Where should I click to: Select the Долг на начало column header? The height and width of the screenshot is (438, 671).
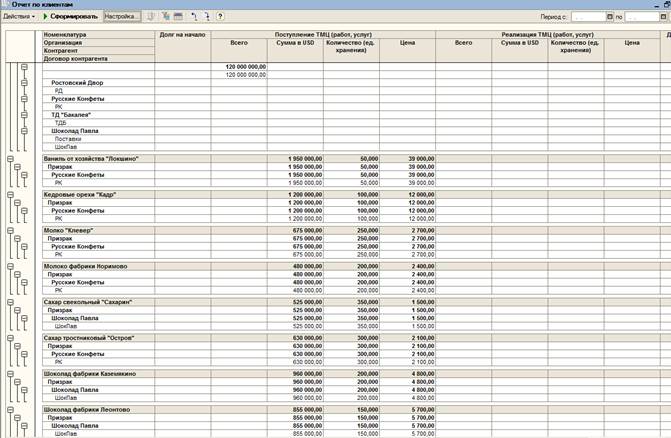click(x=183, y=46)
